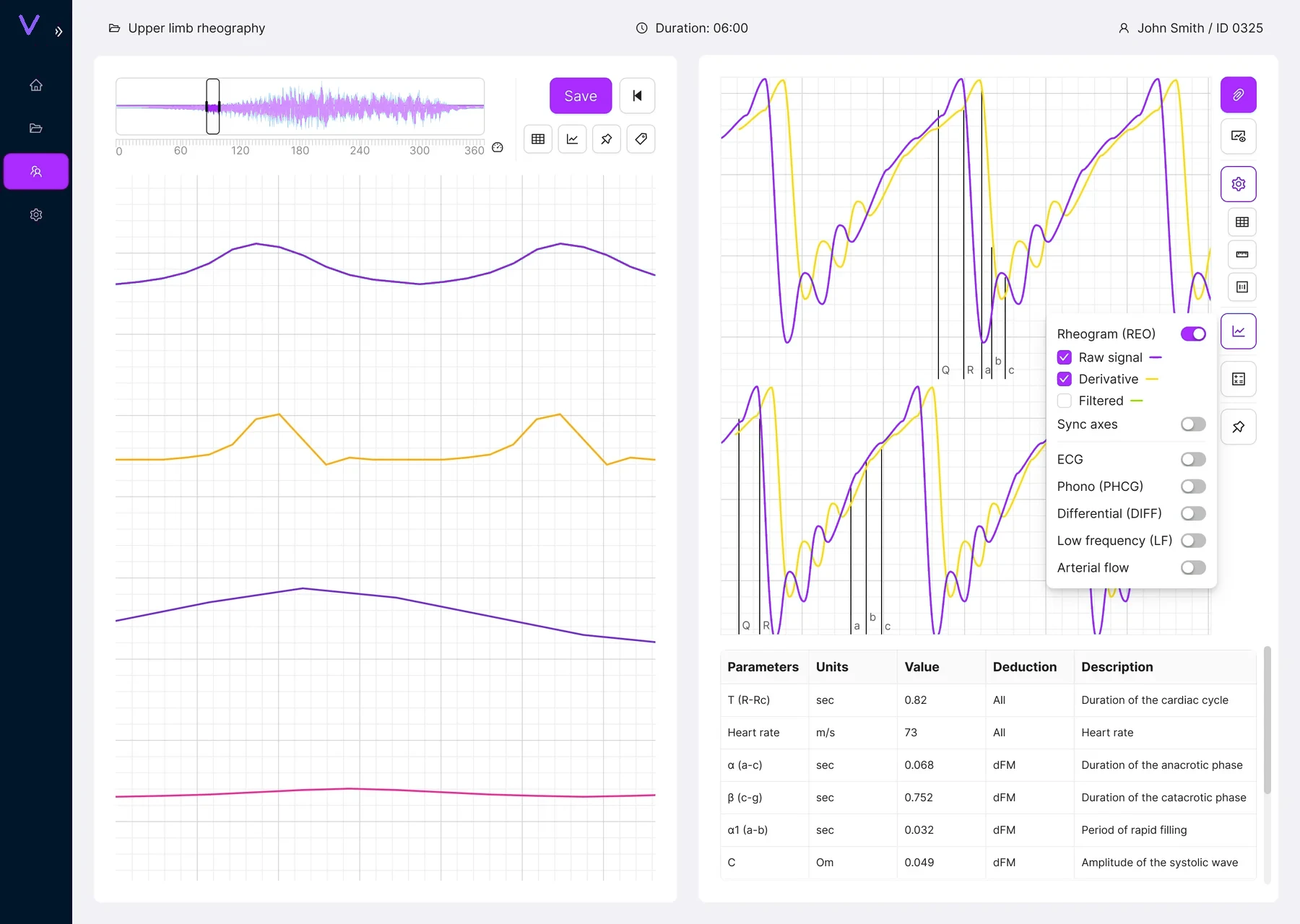The image size is (1300, 924).
Task: Click the Duration: 06:00 label
Action: (701, 28)
